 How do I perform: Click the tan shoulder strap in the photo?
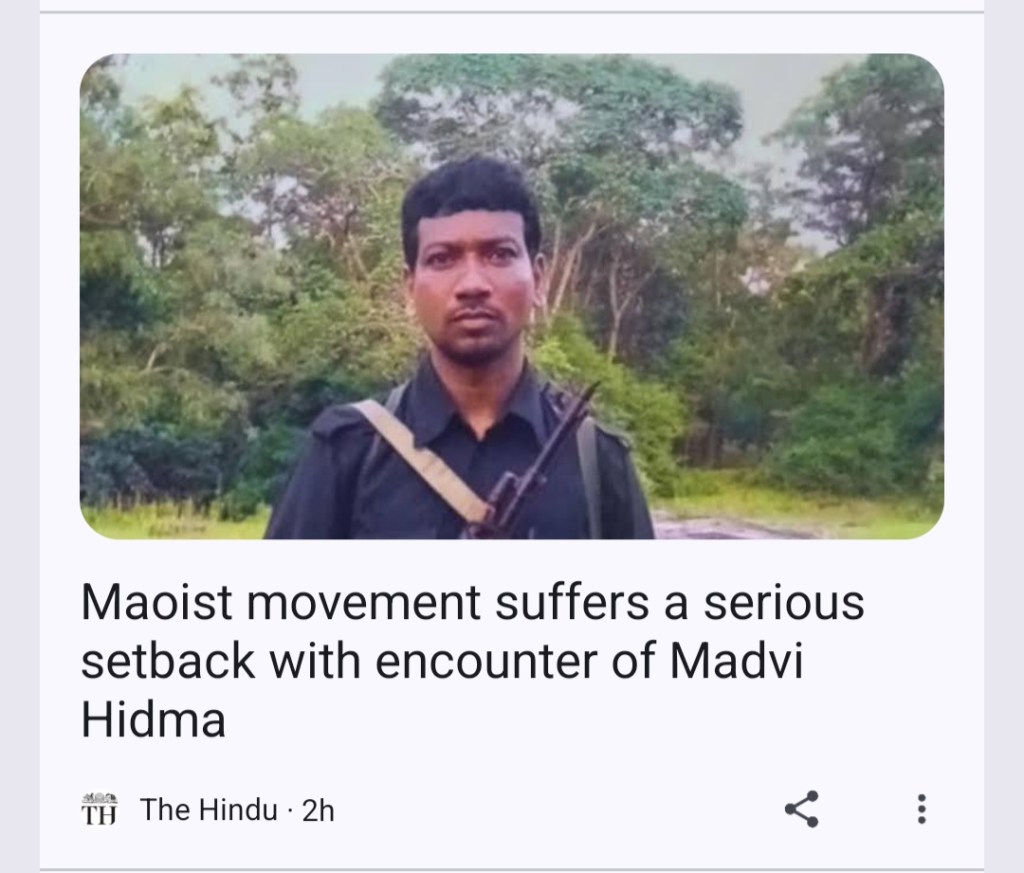(x=423, y=460)
